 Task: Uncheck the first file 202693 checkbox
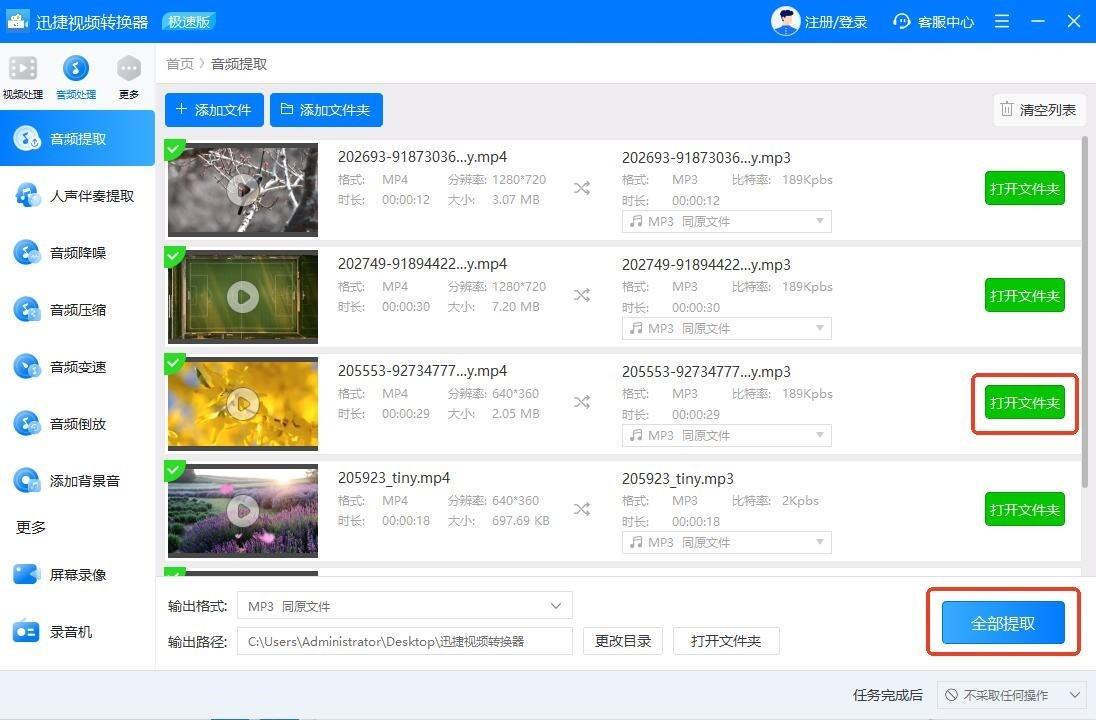click(x=174, y=149)
